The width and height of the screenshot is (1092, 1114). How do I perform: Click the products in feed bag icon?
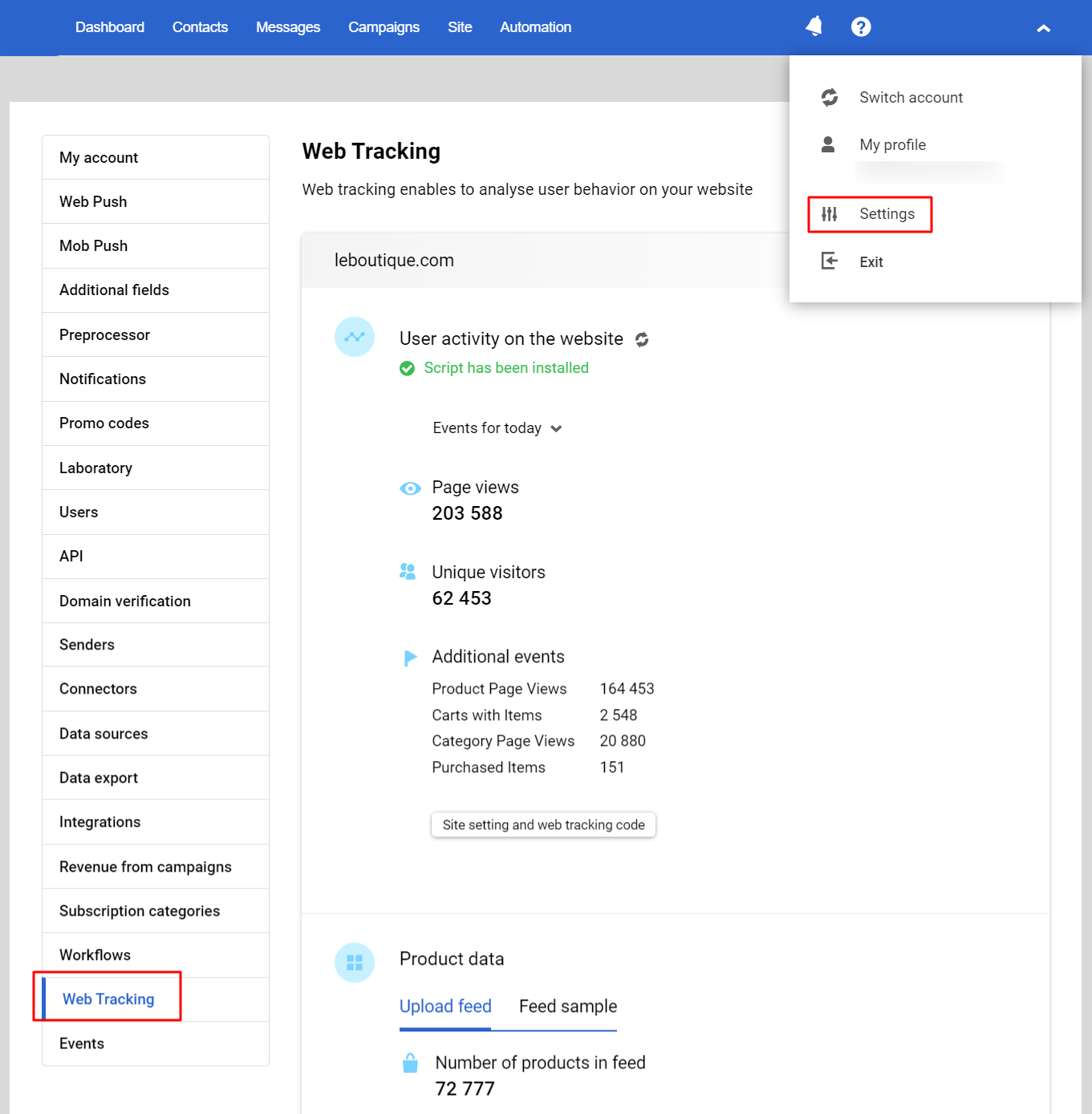tap(410, 1063)
